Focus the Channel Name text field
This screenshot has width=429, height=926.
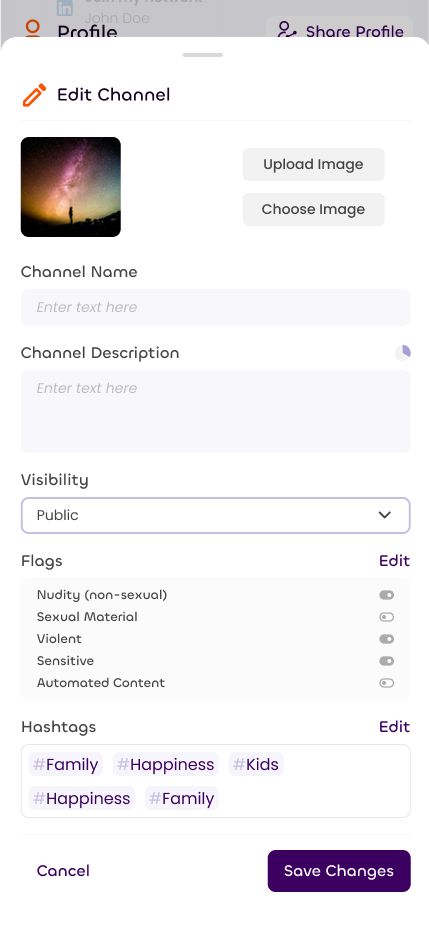pyautogui.click(x=216, y=307)
